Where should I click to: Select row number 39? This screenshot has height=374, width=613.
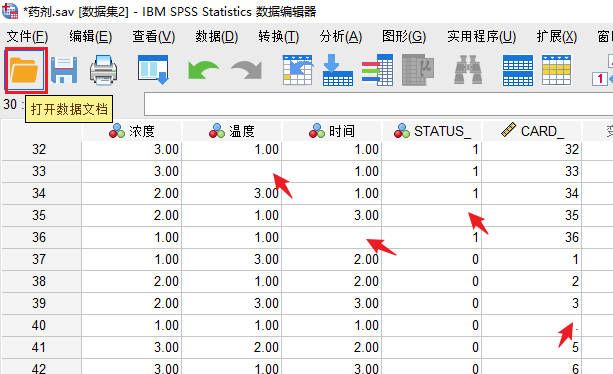39,303
